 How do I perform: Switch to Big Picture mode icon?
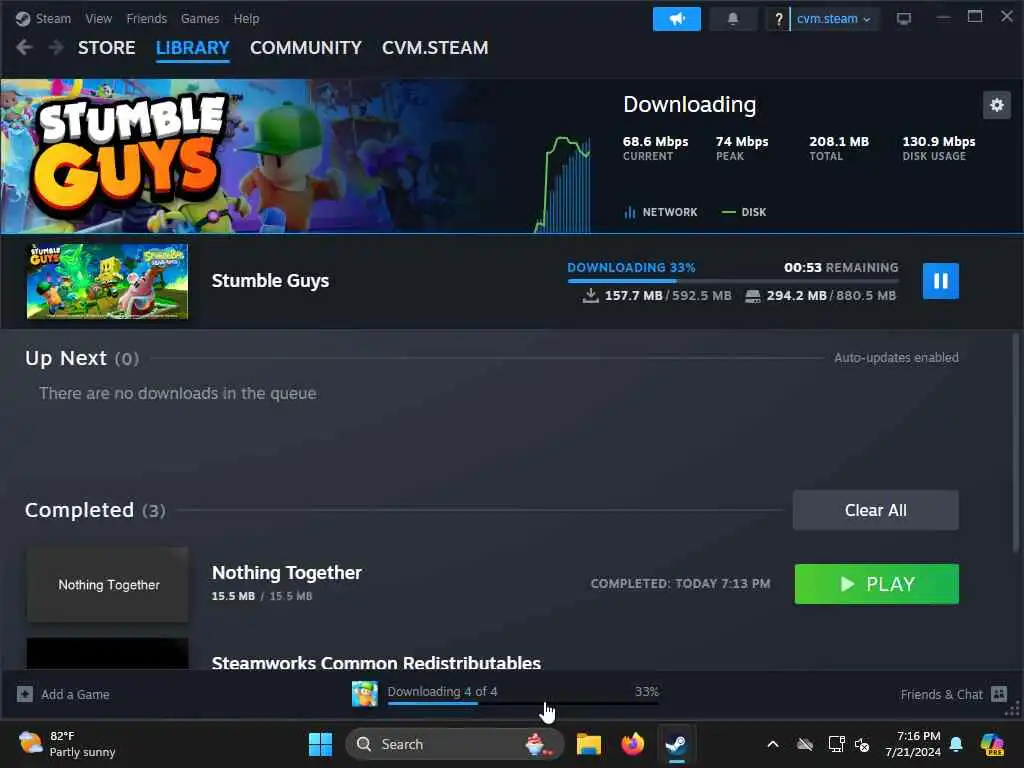pos(904,19)
